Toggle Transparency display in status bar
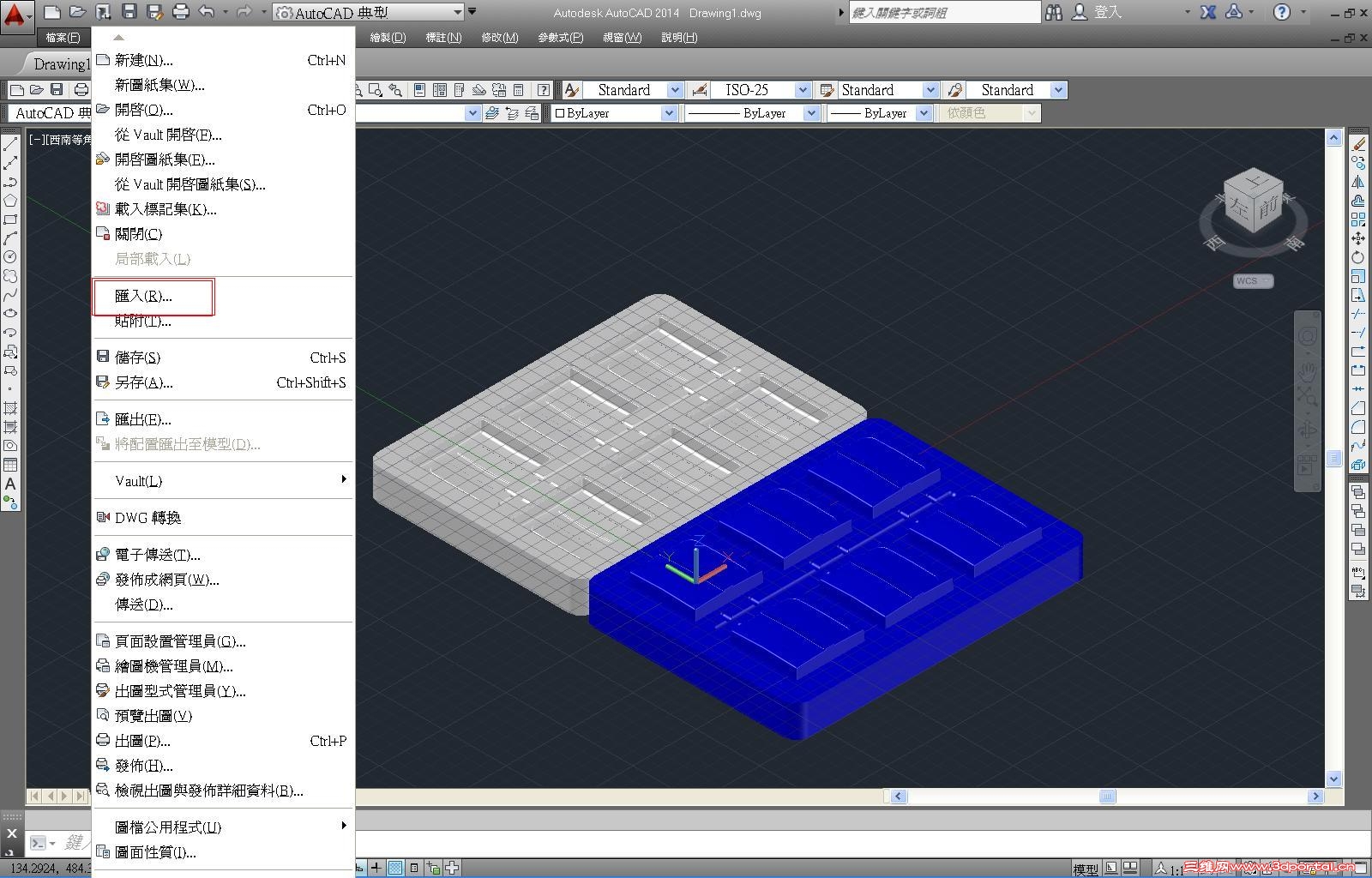Screen dimensions: 1372x878 coord(396,869)
